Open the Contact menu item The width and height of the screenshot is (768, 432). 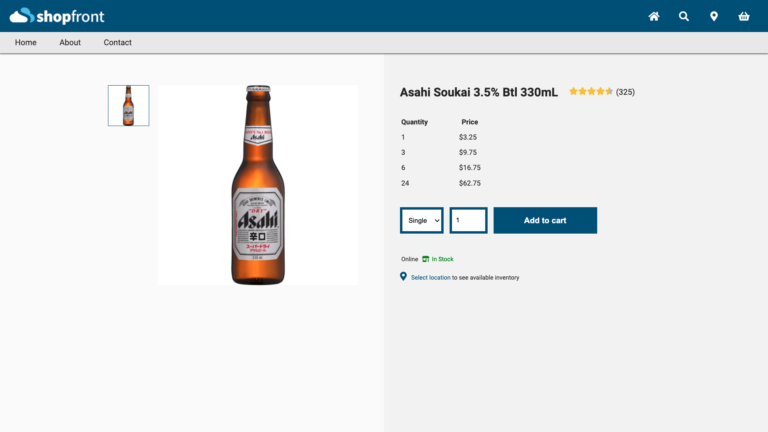(x=118, y=42)
